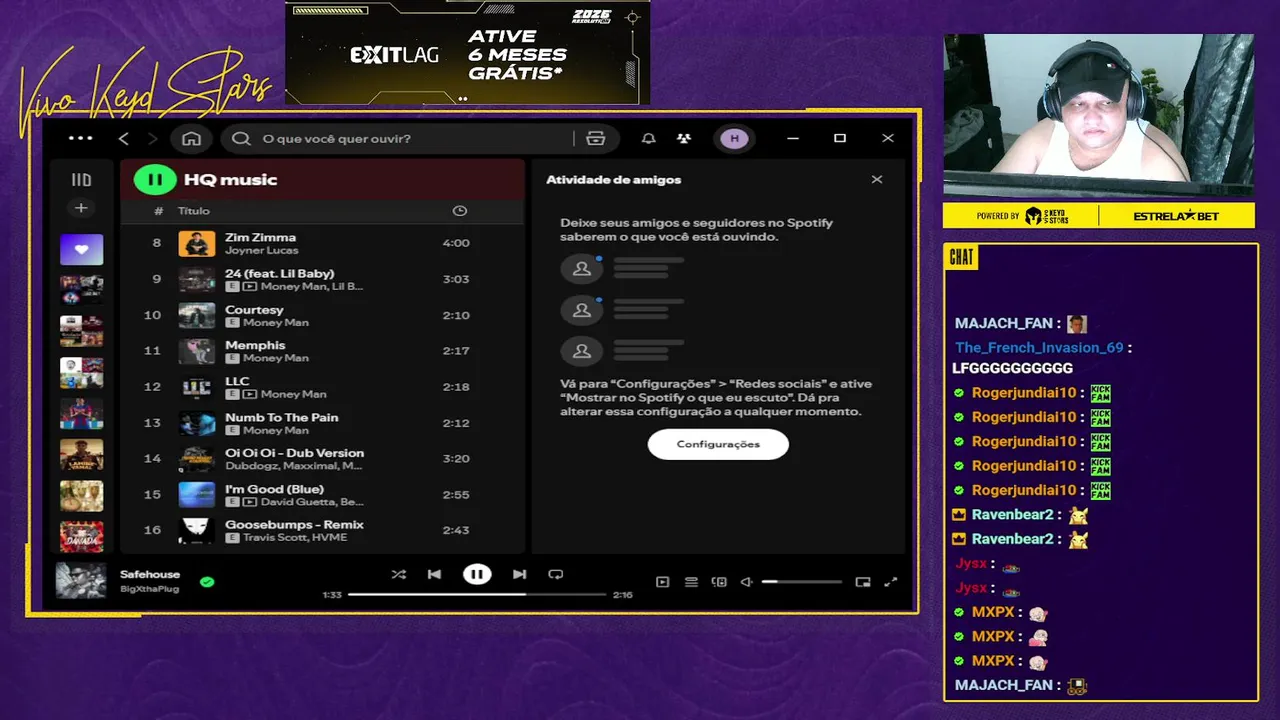
Task: Open the ExitLag 'Ative 6 meses grátis' banner
Action: tap(467, 52)
